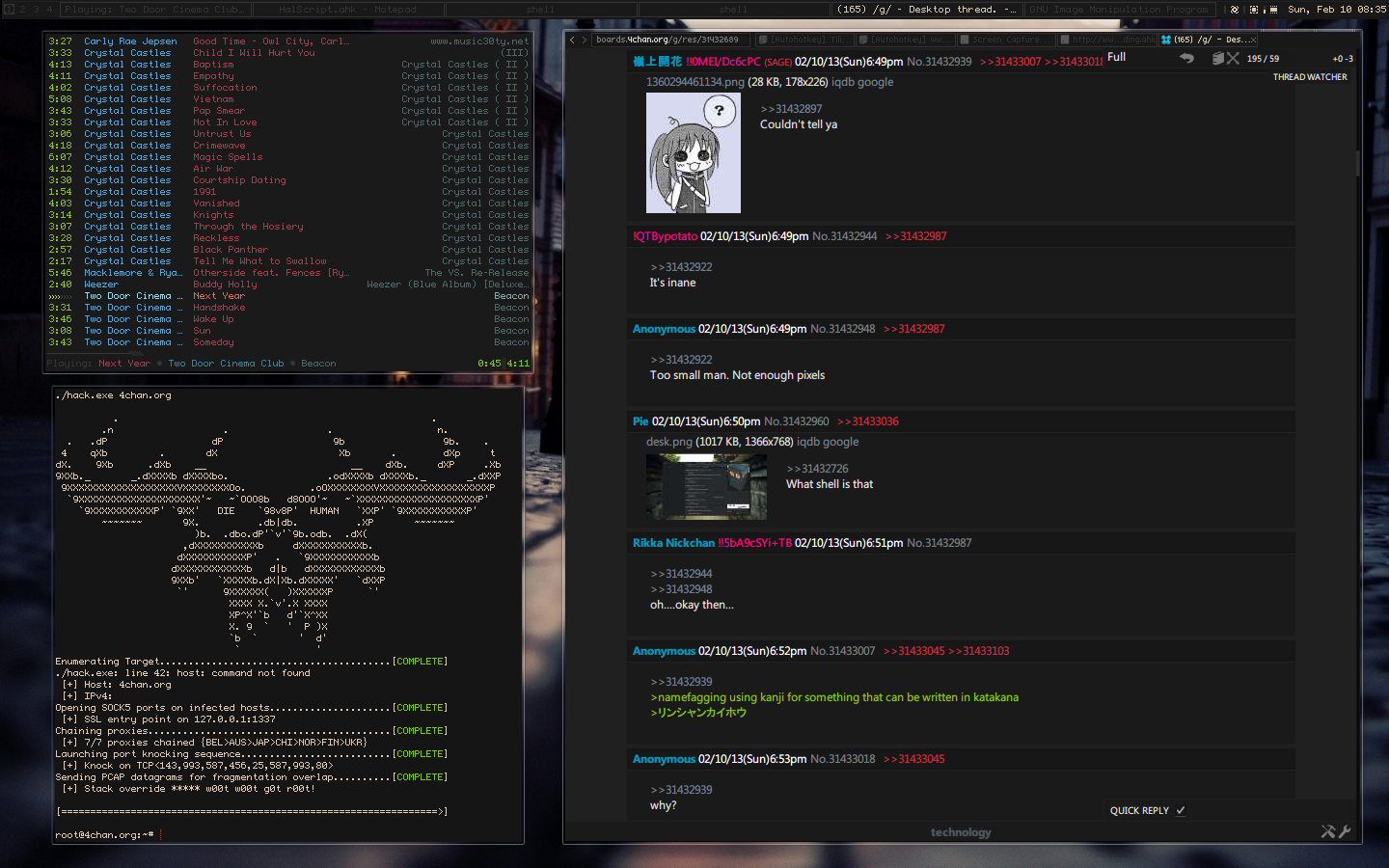Screen dimensions: 1389x868
Task: Open the Thread Watcher panel
Action: (1309, 77)
